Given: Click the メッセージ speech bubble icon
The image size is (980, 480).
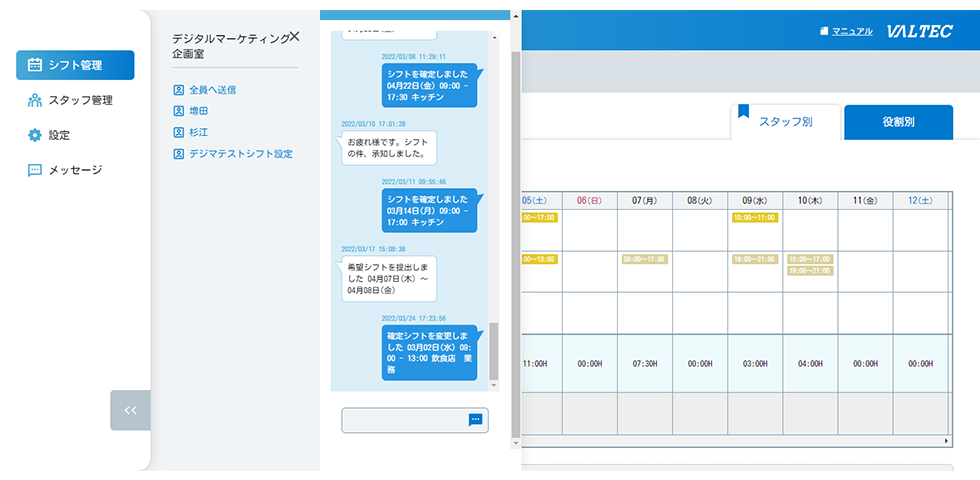Looking at the screenshot, I should (x=35, y=170).
